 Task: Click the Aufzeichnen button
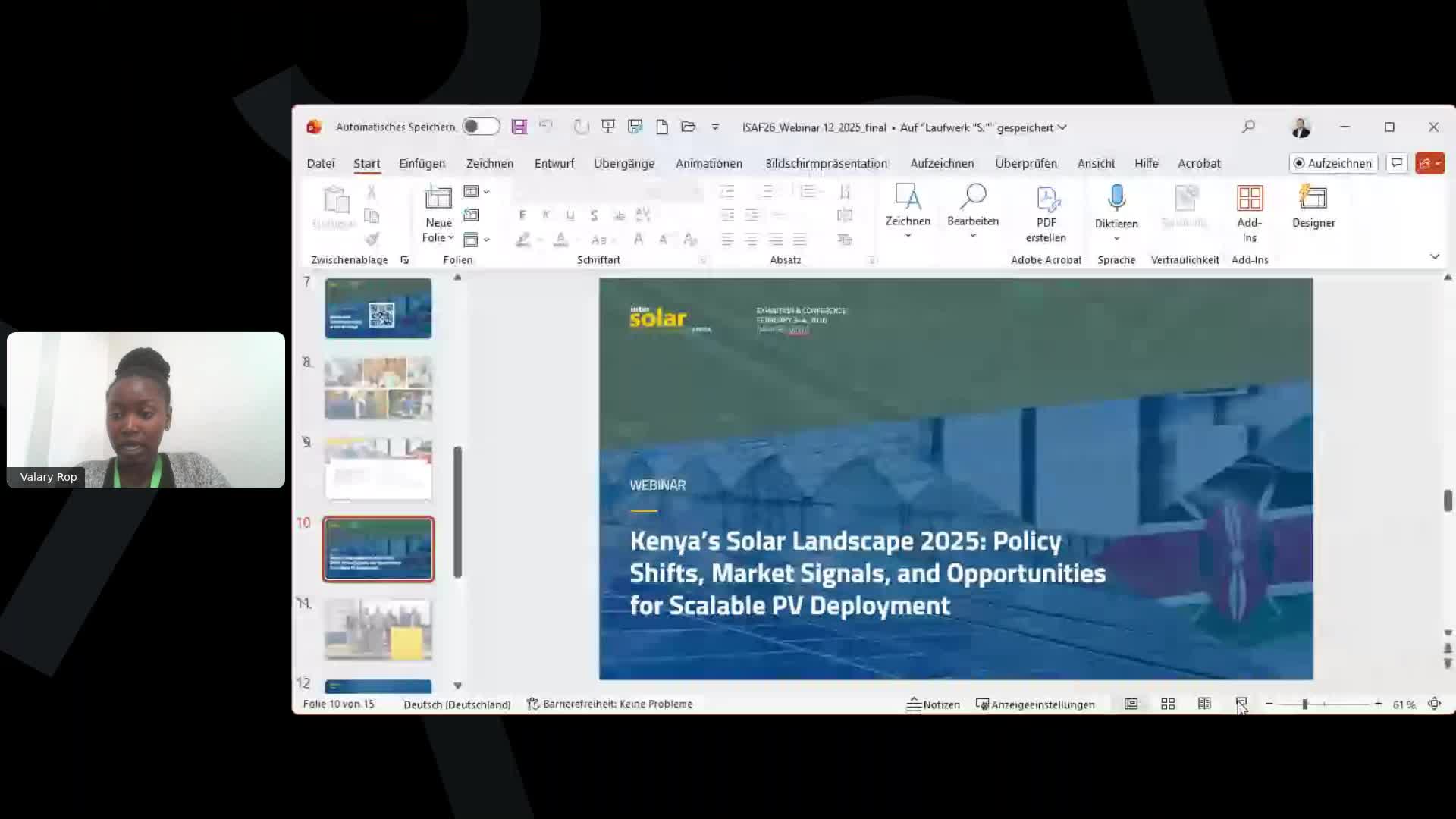tap(1332, 163)
